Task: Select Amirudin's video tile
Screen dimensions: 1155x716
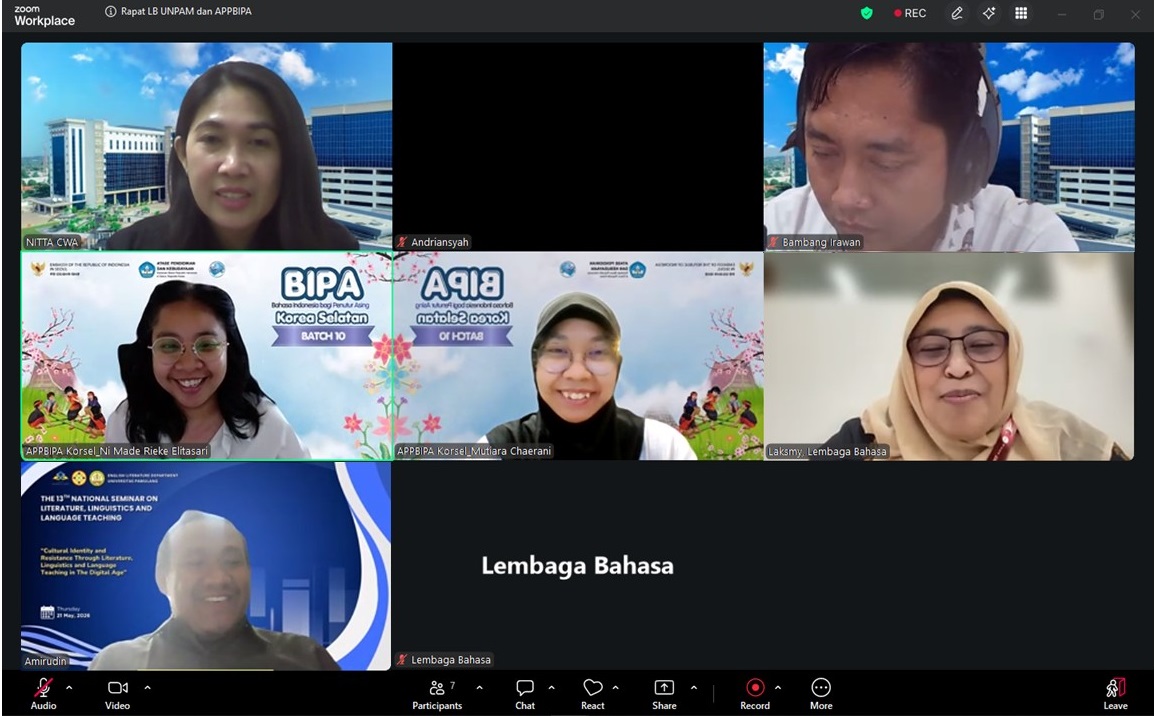Action: coord(206,566)
